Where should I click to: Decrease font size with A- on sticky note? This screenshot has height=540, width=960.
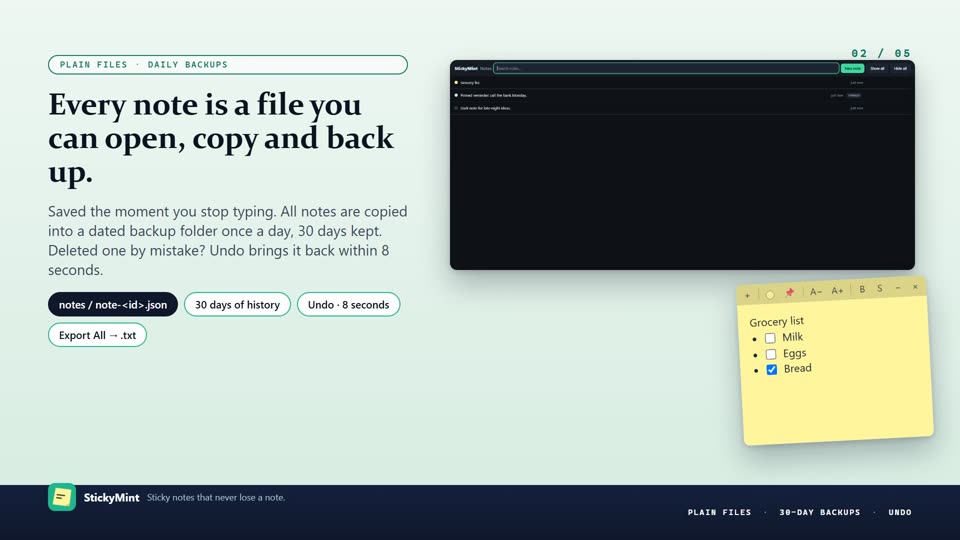coord(816,292)
